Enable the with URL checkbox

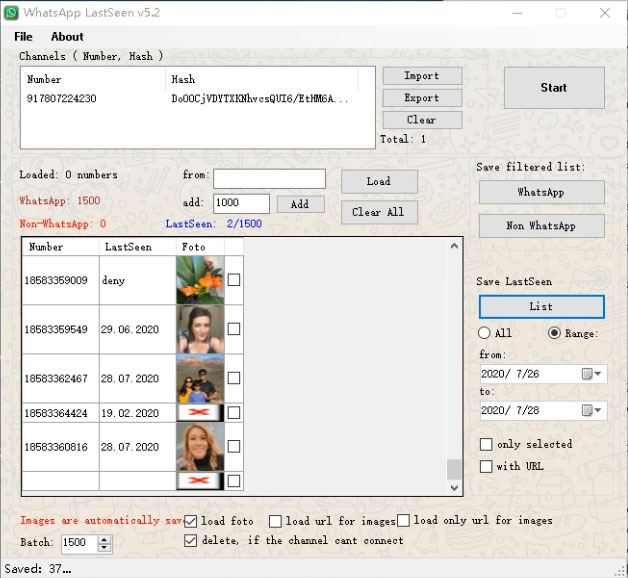pos(486,466)
